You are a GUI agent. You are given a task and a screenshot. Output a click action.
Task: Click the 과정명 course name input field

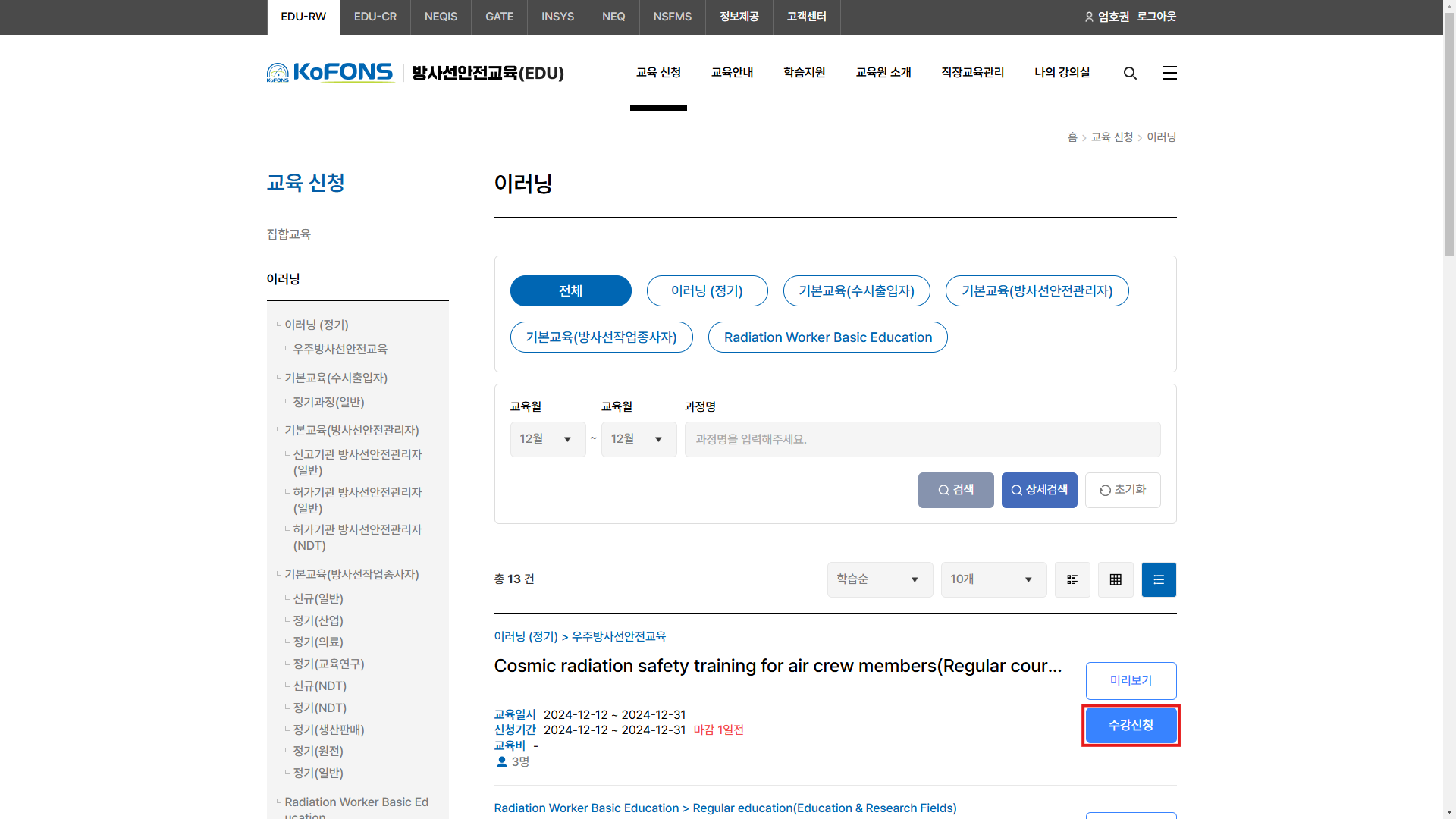click(922, 439)
